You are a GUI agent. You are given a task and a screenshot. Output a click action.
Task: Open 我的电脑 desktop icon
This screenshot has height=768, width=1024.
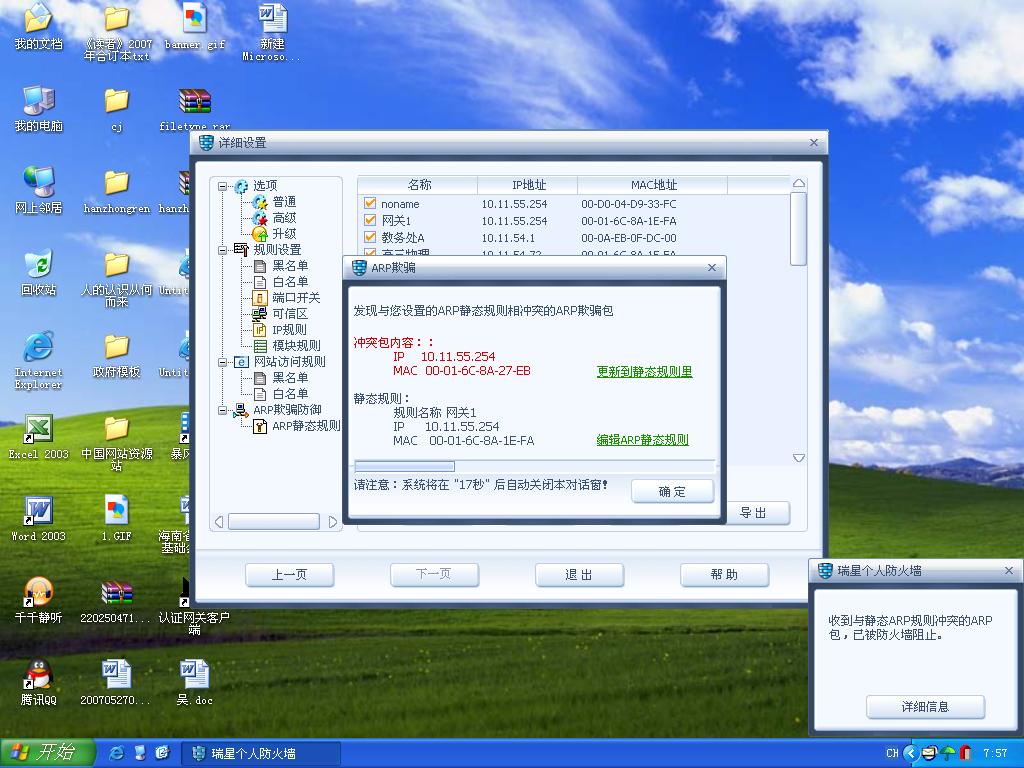(x=38, y=109)
